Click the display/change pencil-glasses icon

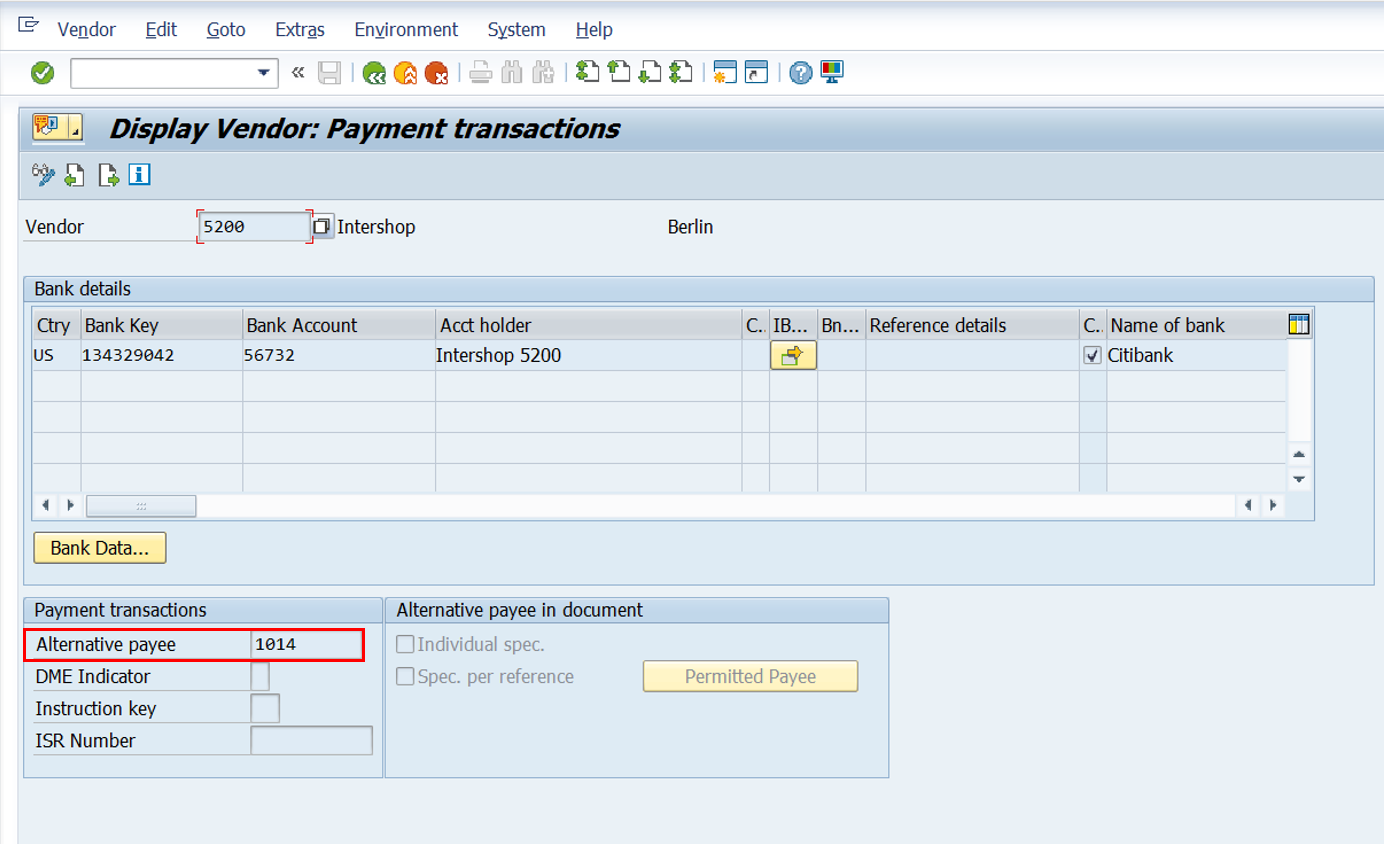tap(42, 175)
